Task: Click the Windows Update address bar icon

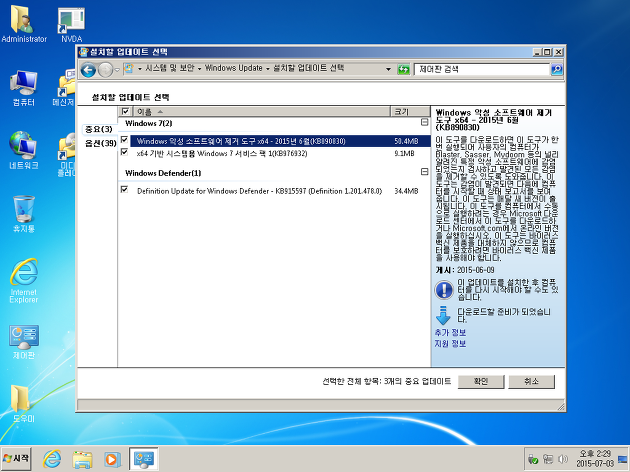Action: (129, 68)
